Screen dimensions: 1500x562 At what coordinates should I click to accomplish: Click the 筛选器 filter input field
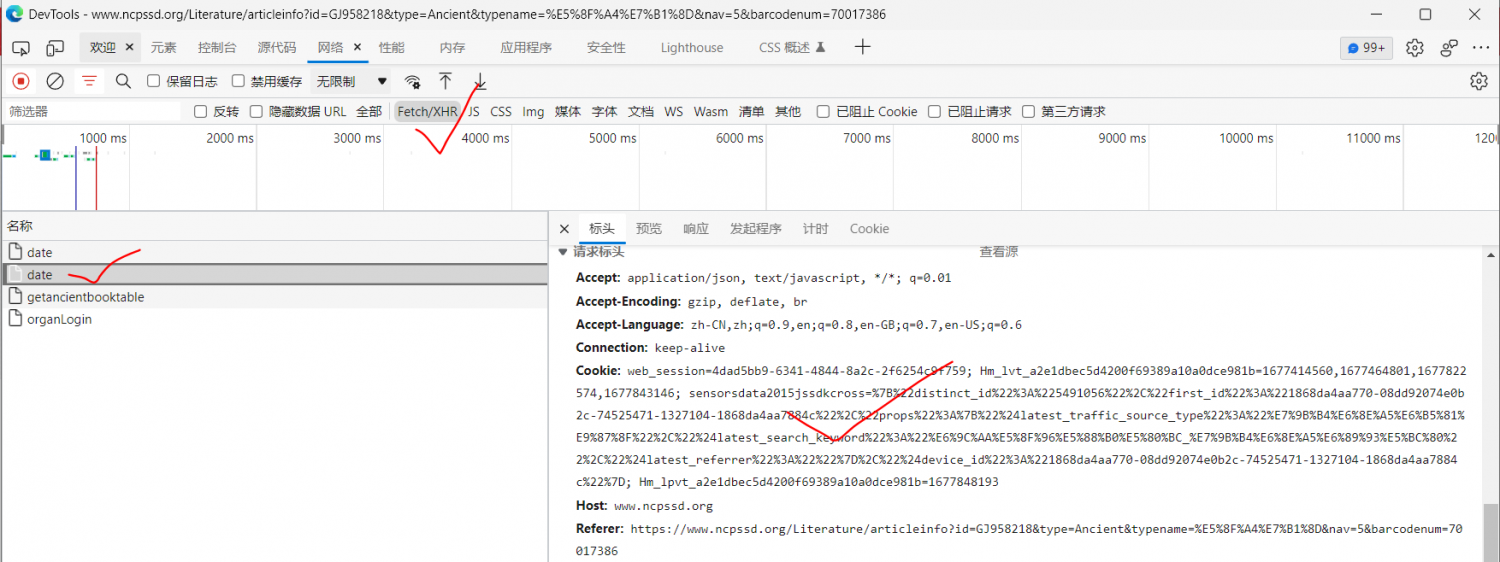92,112
